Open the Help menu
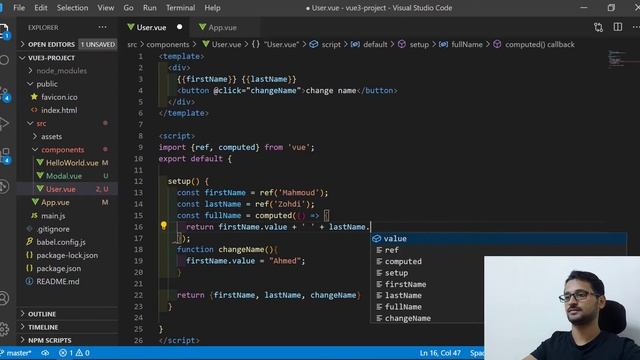The height and width of the screenshot is (360, 640). [212, 8]
